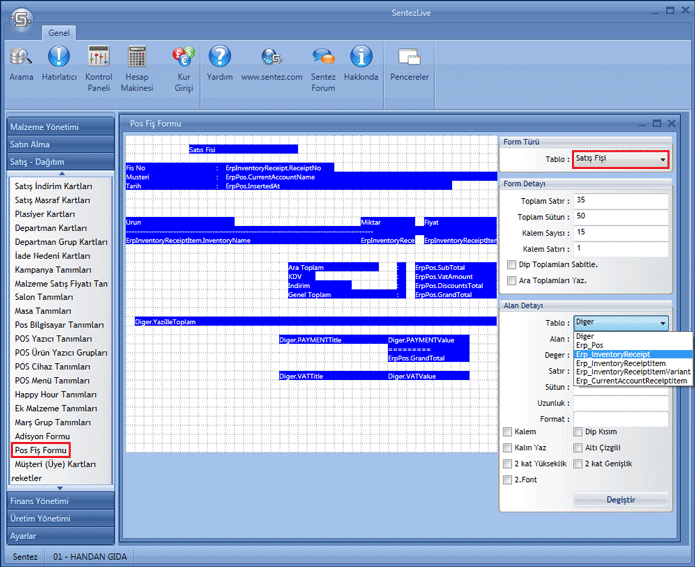Open Kontrol Paneli from the ribbon
The width and height of the screenshot is (695, 567).
point(99,58)
